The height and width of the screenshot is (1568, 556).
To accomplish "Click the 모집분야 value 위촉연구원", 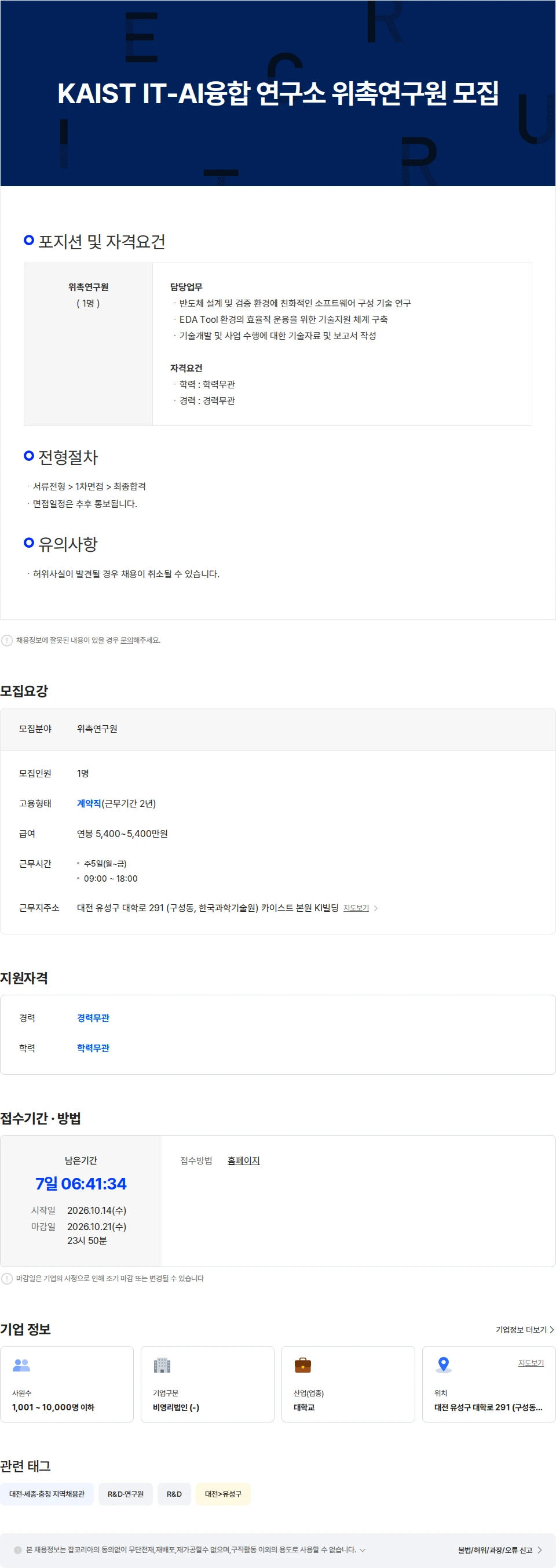I will 97,729.
